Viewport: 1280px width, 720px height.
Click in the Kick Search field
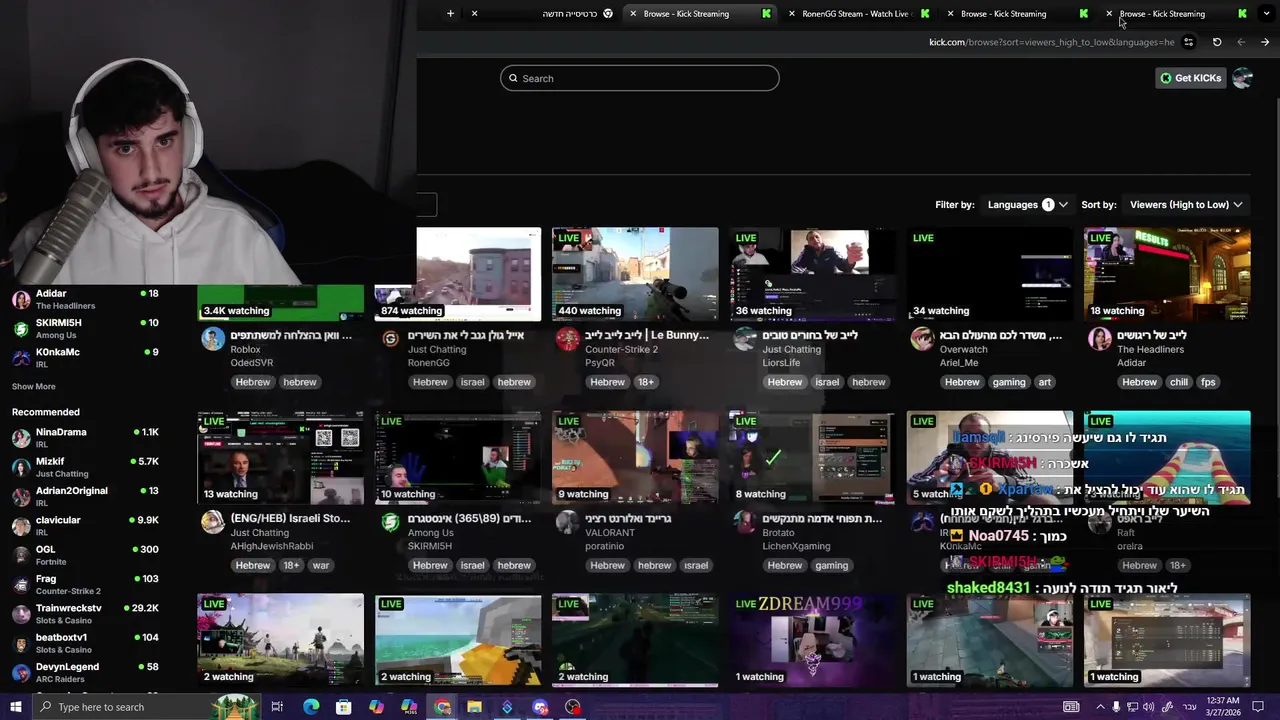(640, 78)
